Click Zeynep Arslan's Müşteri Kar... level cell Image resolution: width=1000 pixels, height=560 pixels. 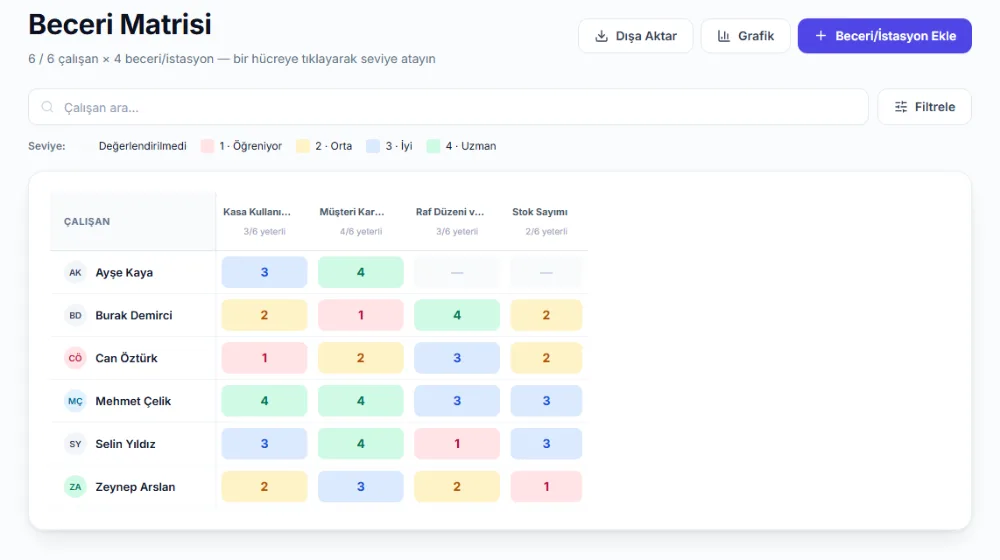click(x=360, y=487)
